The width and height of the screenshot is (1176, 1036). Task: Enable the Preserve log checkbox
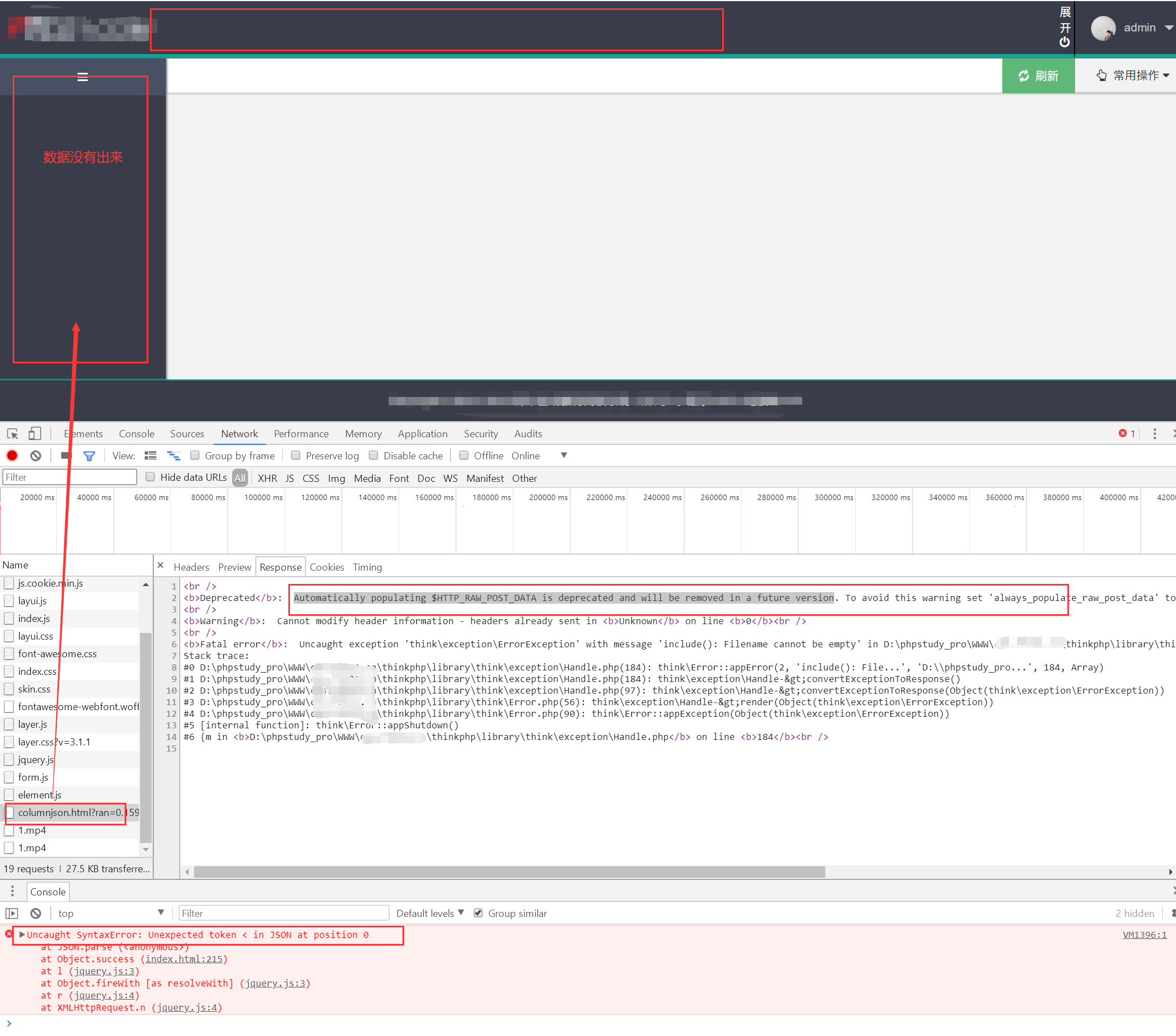pyautogui.click(x=296, y=455)
